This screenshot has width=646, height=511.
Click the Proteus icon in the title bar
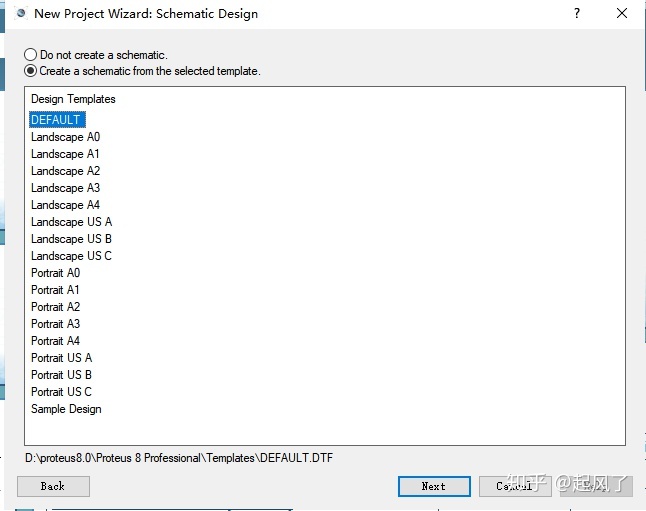21,14
